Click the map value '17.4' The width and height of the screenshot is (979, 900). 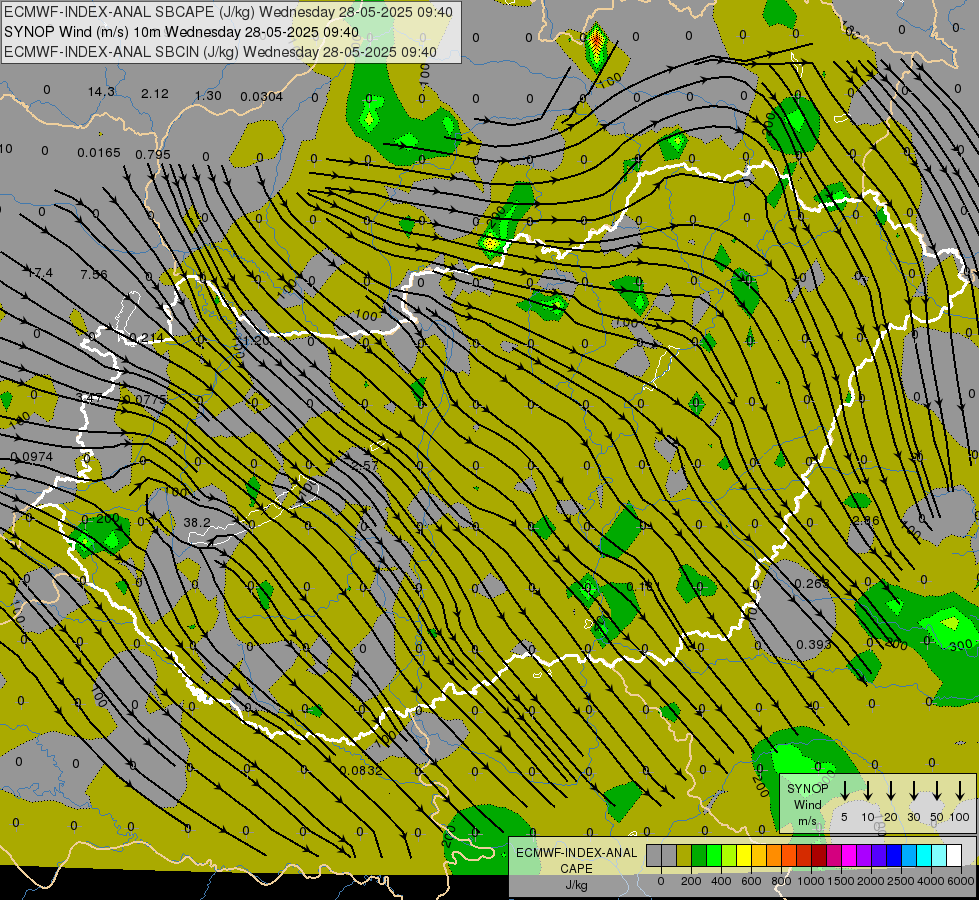(39, 272)
